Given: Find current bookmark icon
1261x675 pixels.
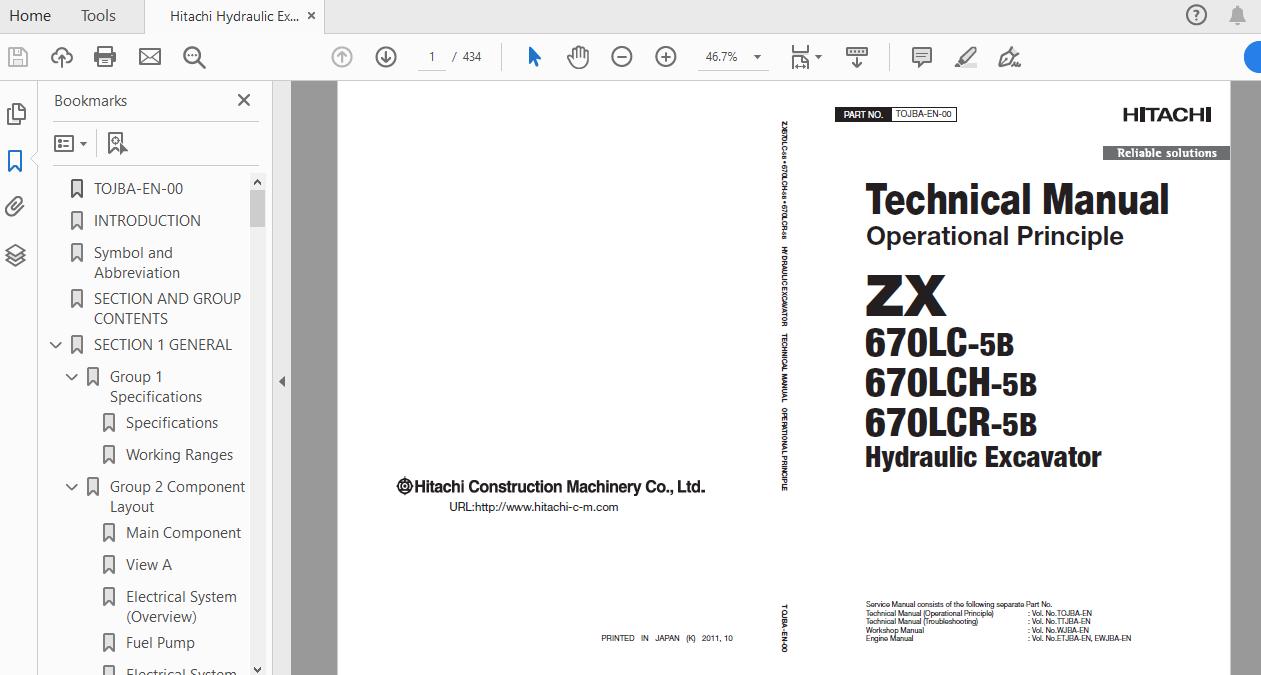Looking at the screenshot, I should 118,143.
